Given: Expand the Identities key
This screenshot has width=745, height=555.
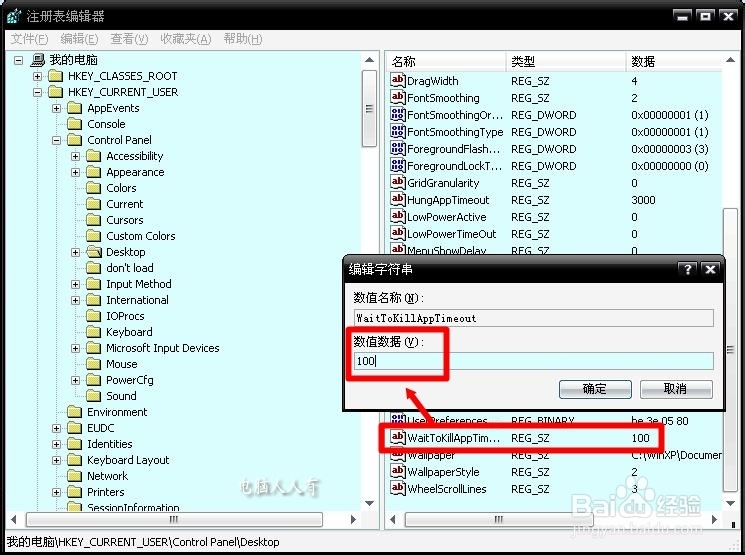Looking at the screenshot, I should (57, 444).
